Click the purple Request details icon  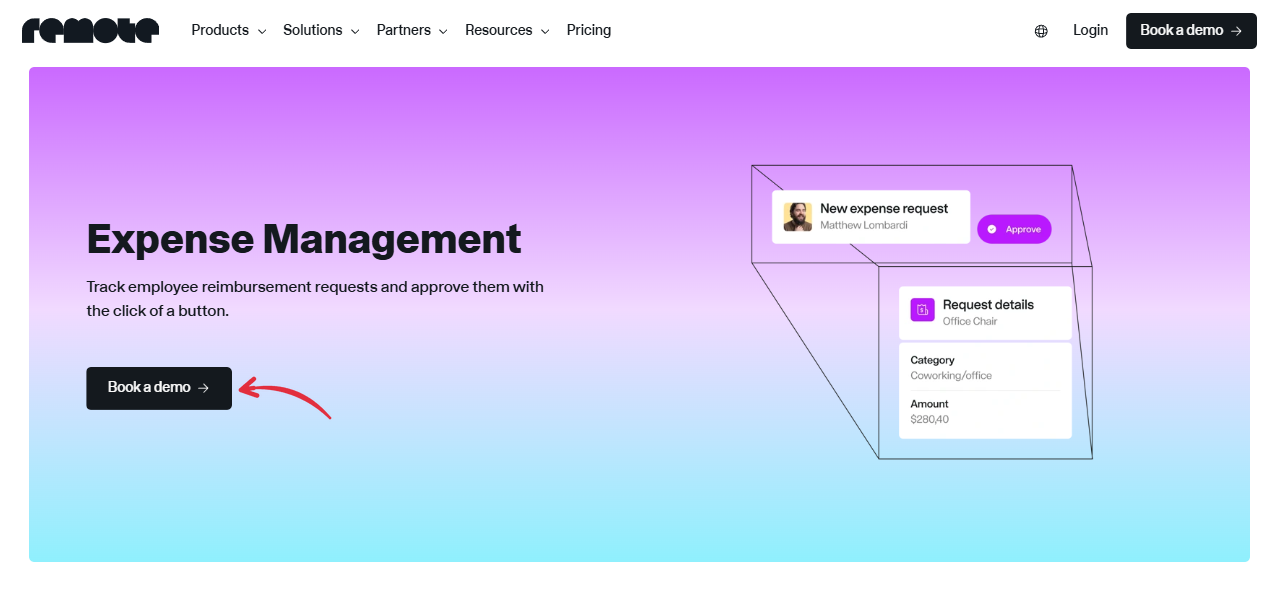(922, 310)
